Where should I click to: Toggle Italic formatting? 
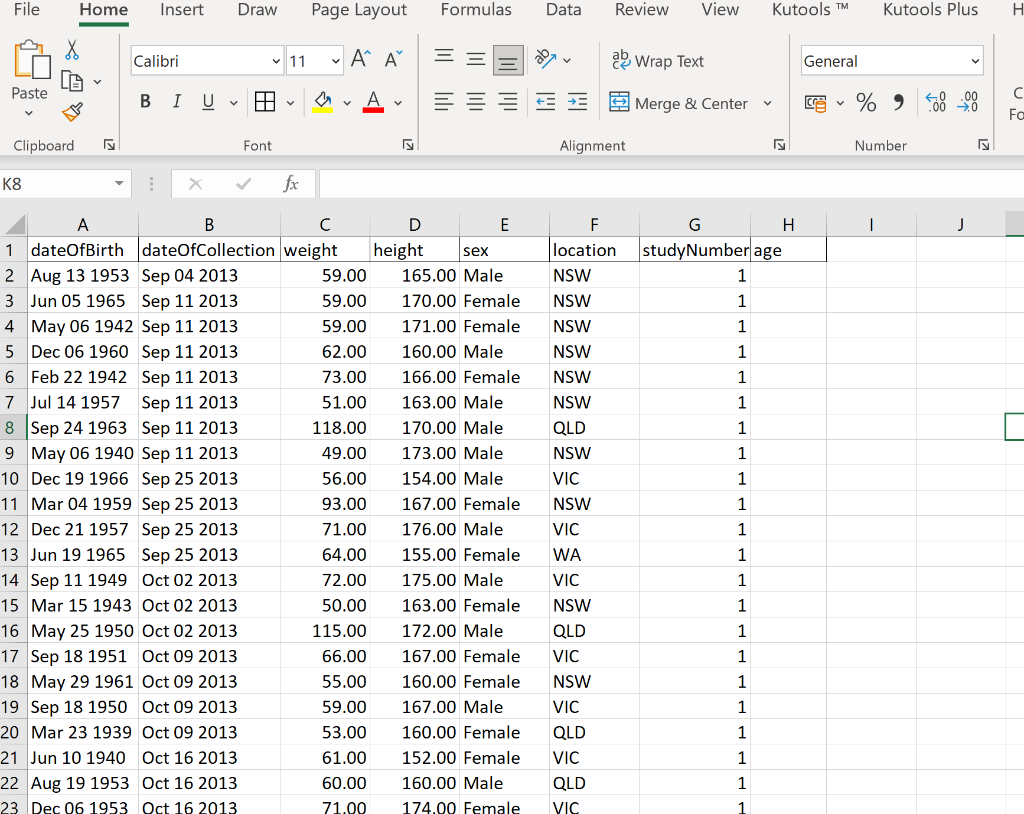(177, 102)
